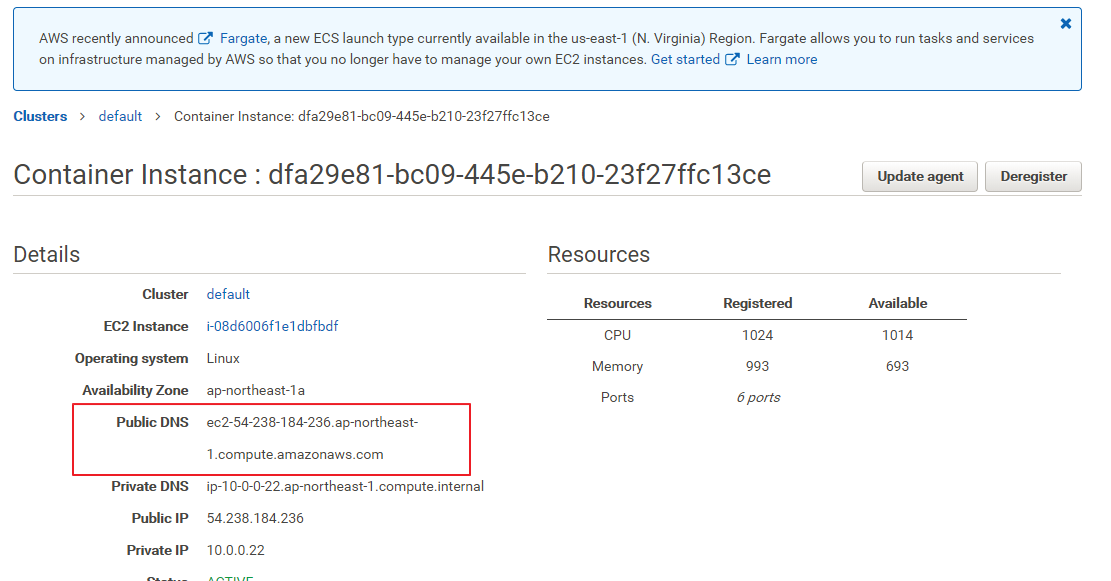Click the external link icon beside Learn more
Viewport: 1111px width, 581px height.
pyautogui.click(x=732, y=60)
